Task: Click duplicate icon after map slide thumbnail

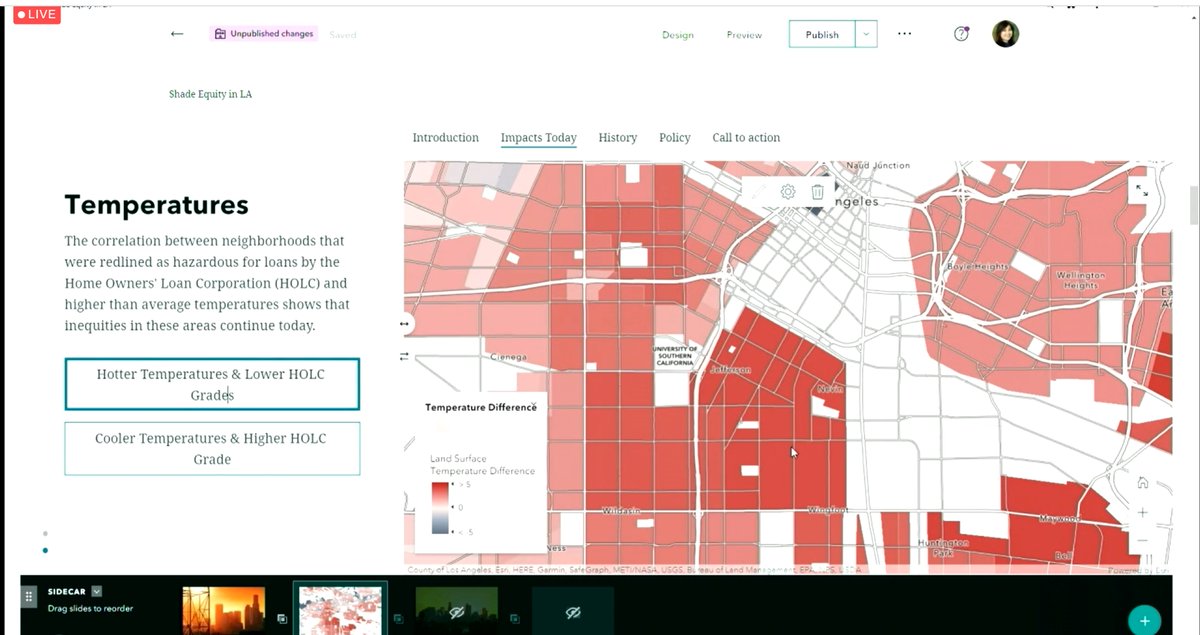Action: click(x=397, y=619)
